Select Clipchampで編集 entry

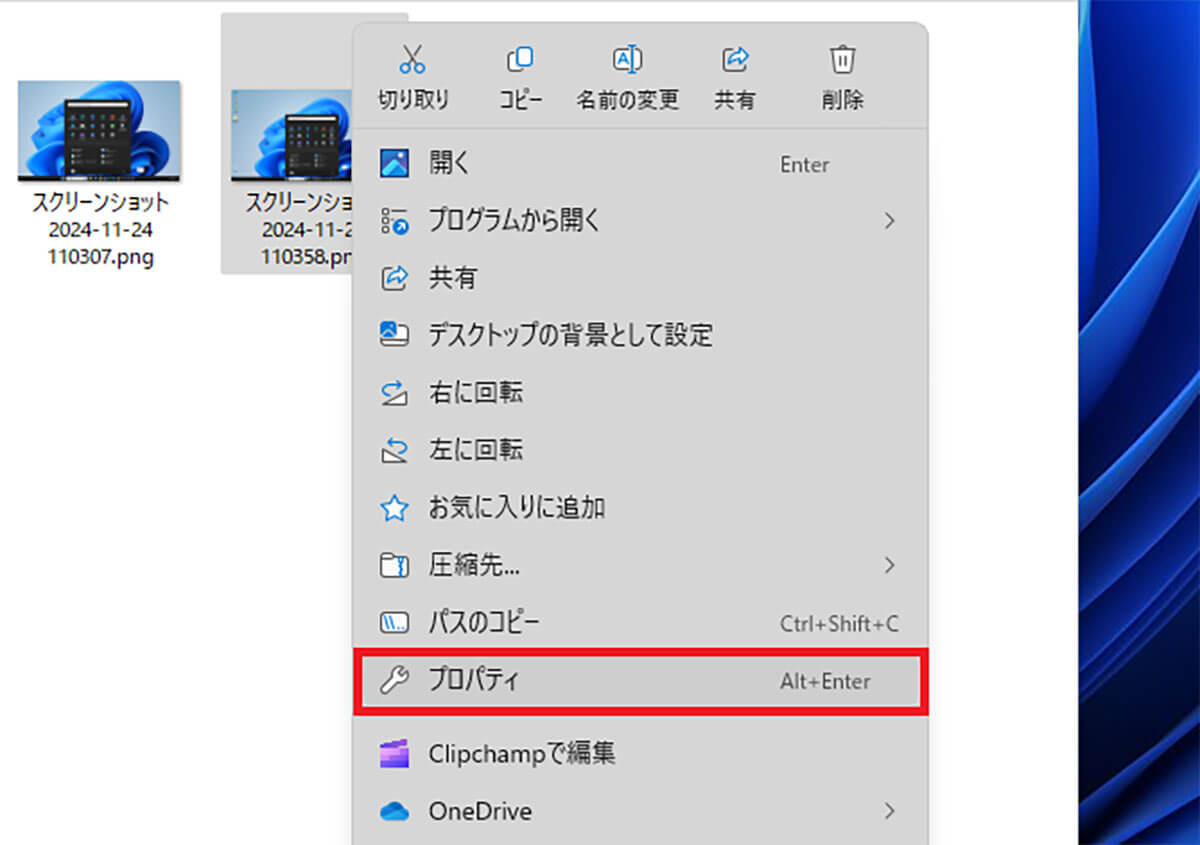pyautogui.click(x=640, y=753)
